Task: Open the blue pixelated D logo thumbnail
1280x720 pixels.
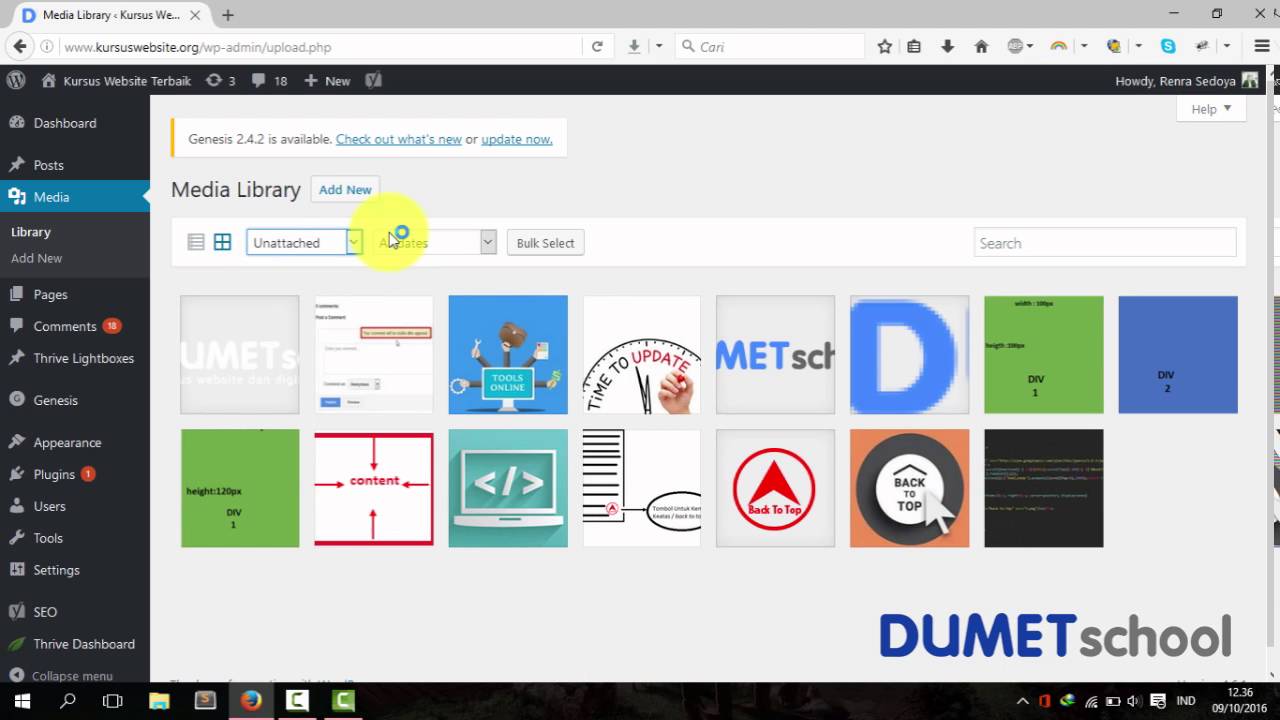Action: point(910,354)
